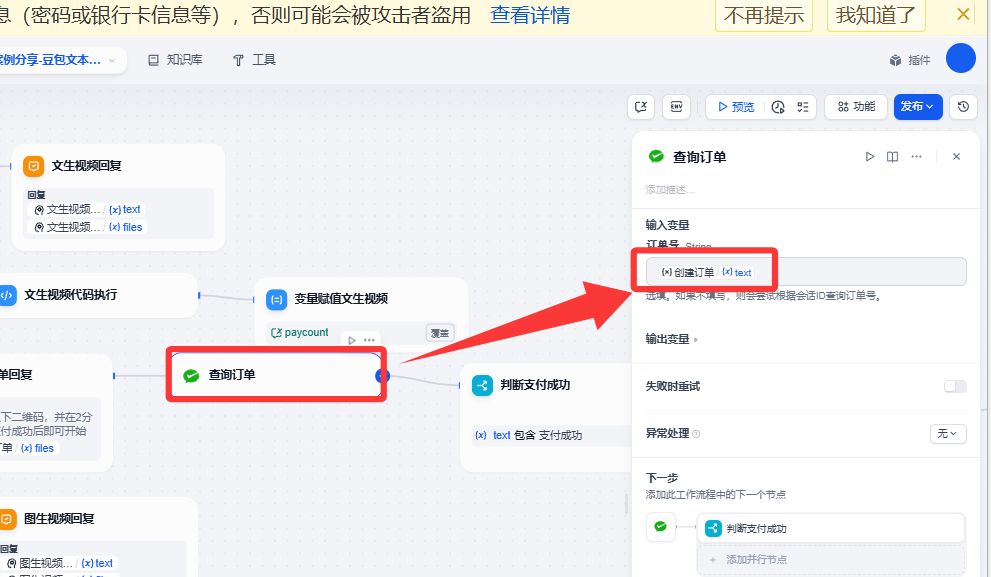The height and width of the screenshot is (577, 991).
Task: Click the 变量赋值文生视频 assigner node icon
Action: [x=277, y=300]
